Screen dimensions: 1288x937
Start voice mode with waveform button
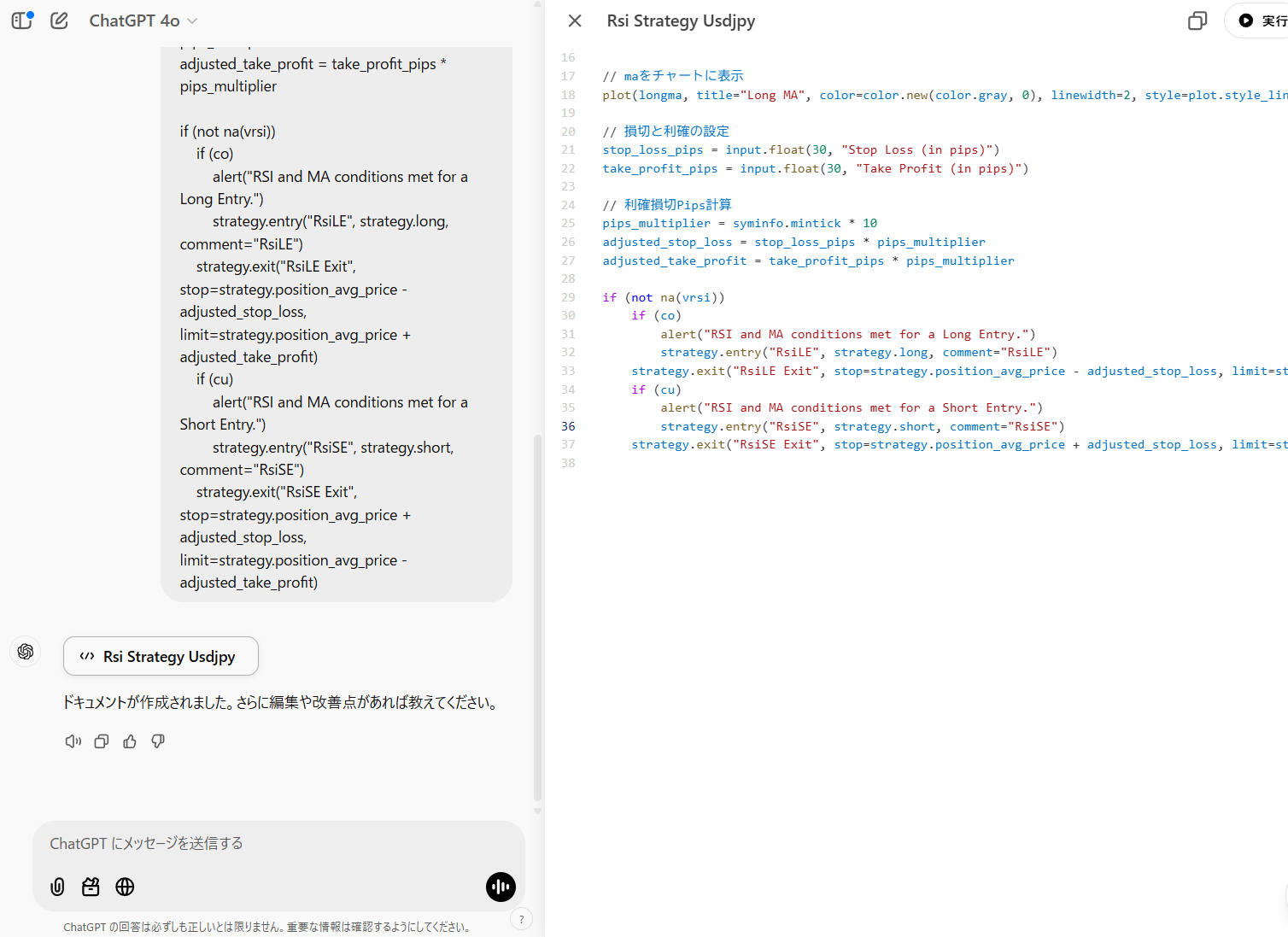[x=501, y=887]
